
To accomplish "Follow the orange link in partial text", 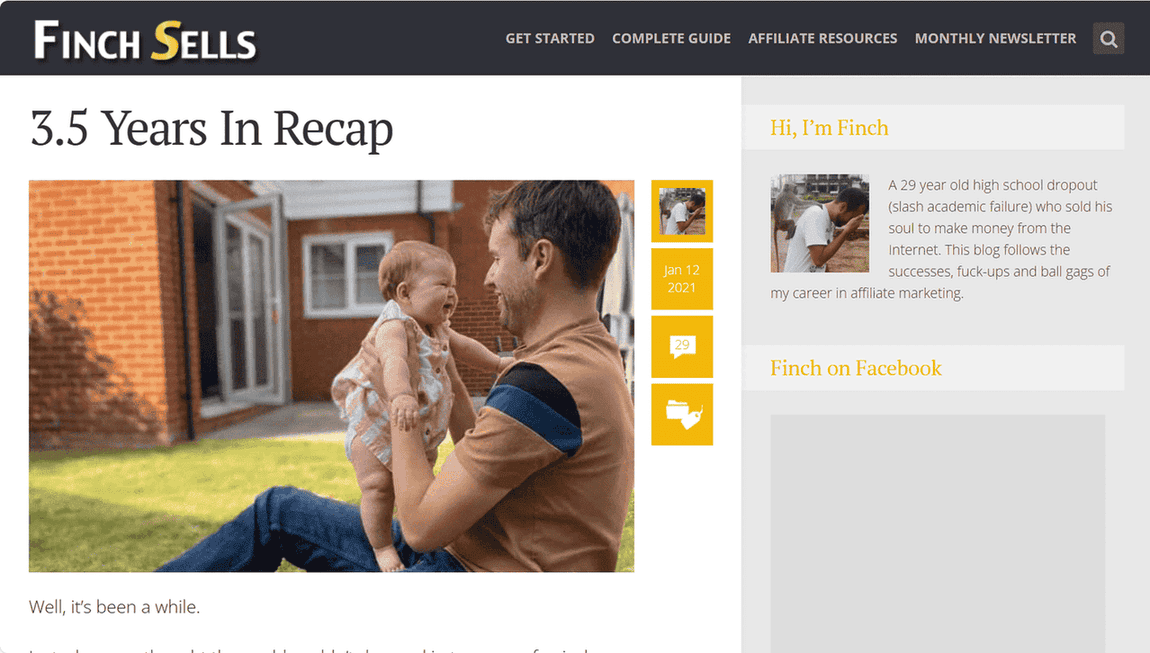I will pyautogui.click(x=506, y=649).
